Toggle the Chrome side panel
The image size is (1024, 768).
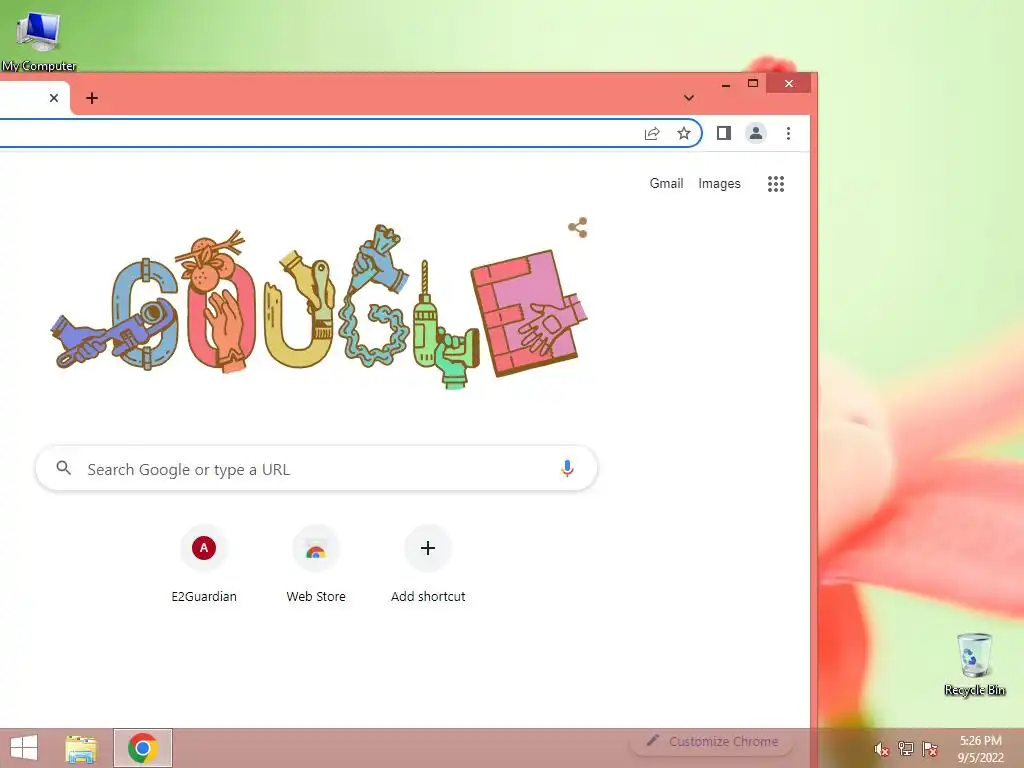pyautogui.click(x=724, y=133)
